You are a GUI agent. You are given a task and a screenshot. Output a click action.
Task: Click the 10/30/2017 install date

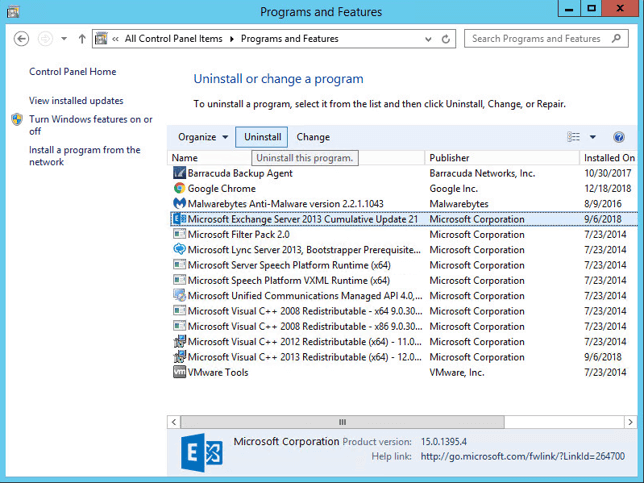tap(608, 173)
